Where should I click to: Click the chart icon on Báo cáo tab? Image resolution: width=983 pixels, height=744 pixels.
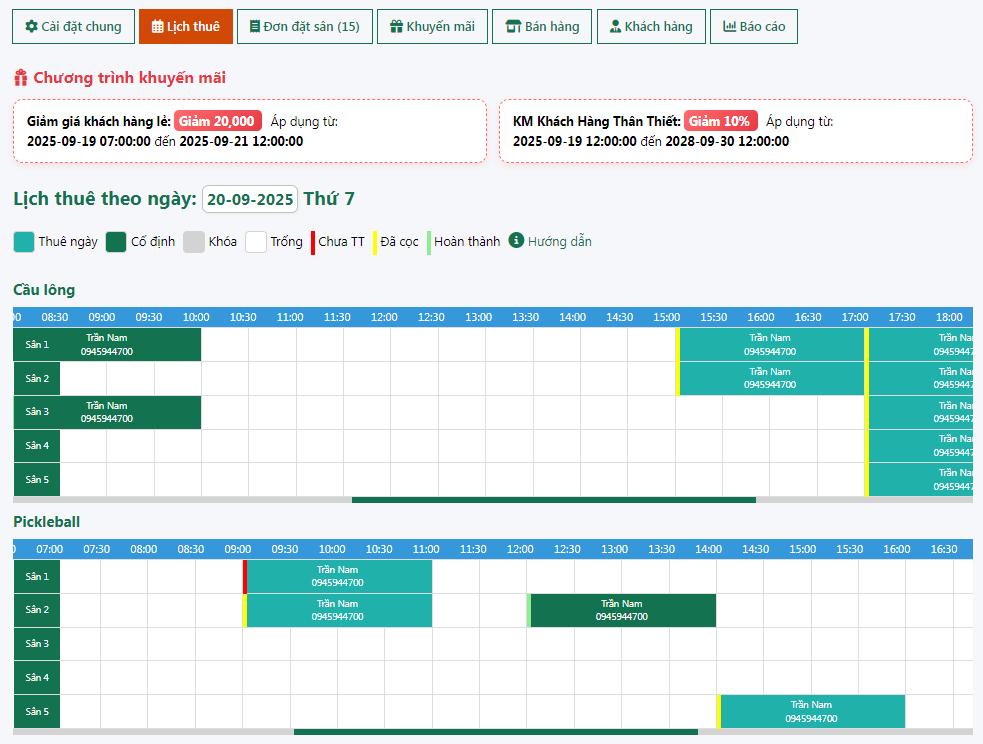pyautogui.click(x=729, y=27)
